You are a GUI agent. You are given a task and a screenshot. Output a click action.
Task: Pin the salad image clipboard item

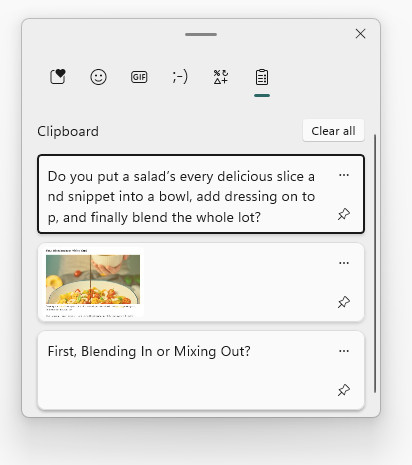tap(344, 302)
